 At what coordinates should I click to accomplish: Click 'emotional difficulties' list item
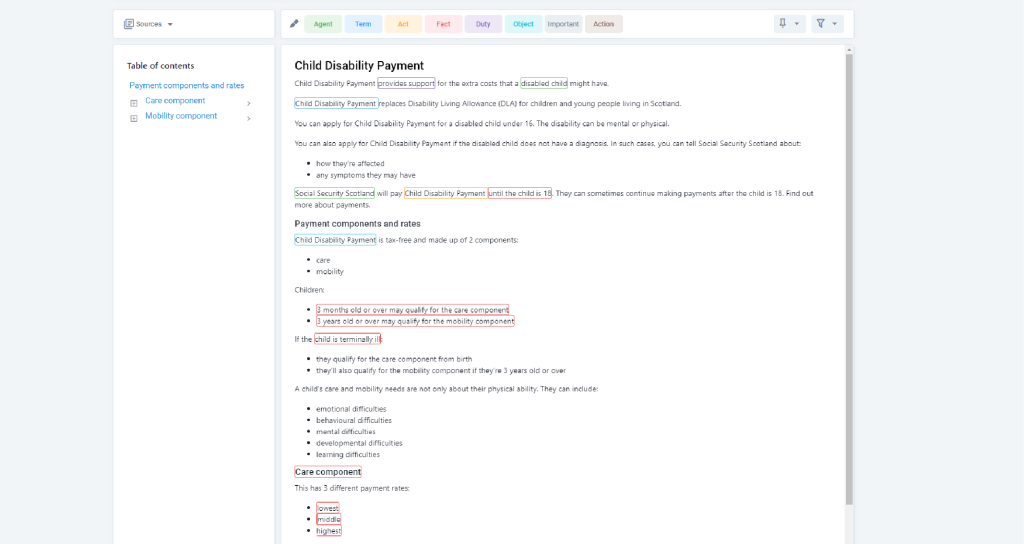coord(351,409)
